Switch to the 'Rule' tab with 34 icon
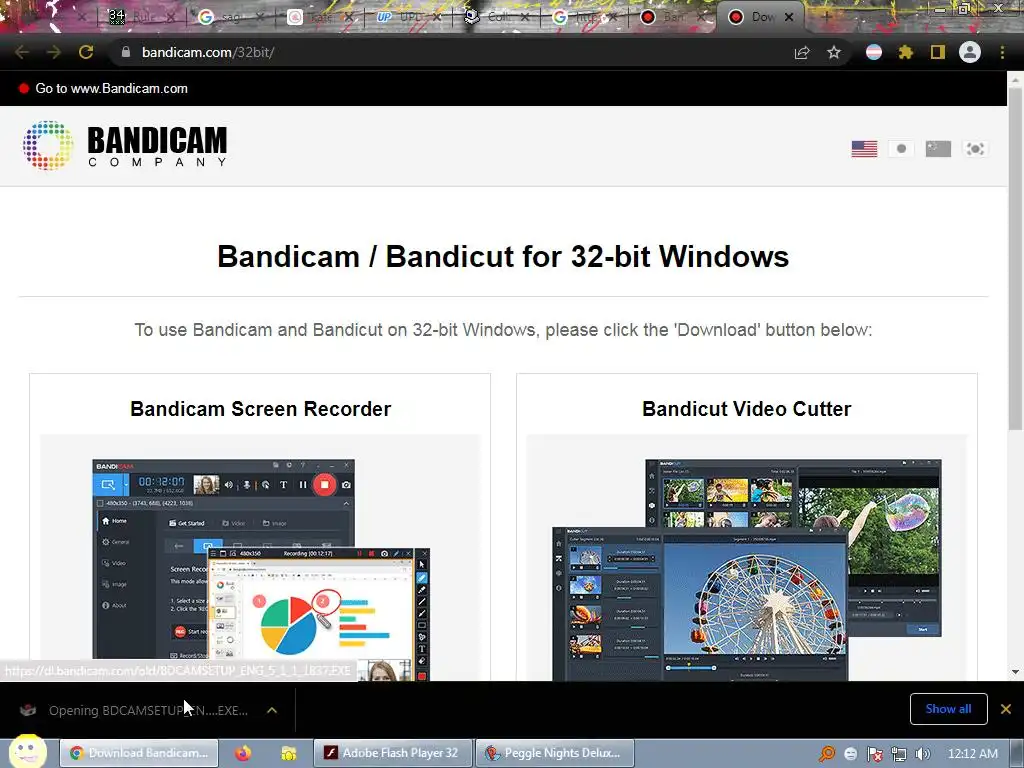 click(x=142, y=17)
